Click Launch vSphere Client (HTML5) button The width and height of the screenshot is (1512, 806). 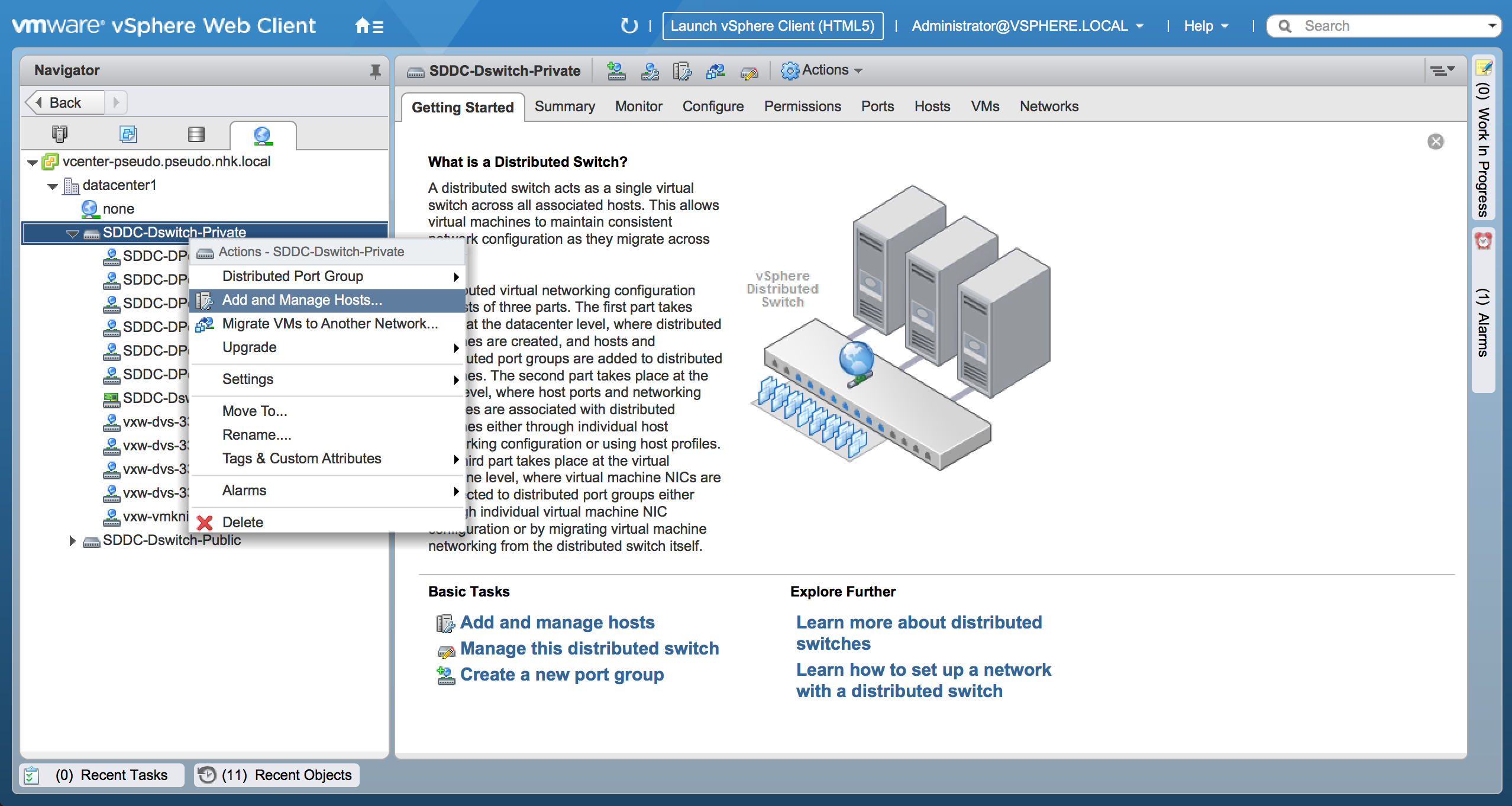(x=773, y=26)
